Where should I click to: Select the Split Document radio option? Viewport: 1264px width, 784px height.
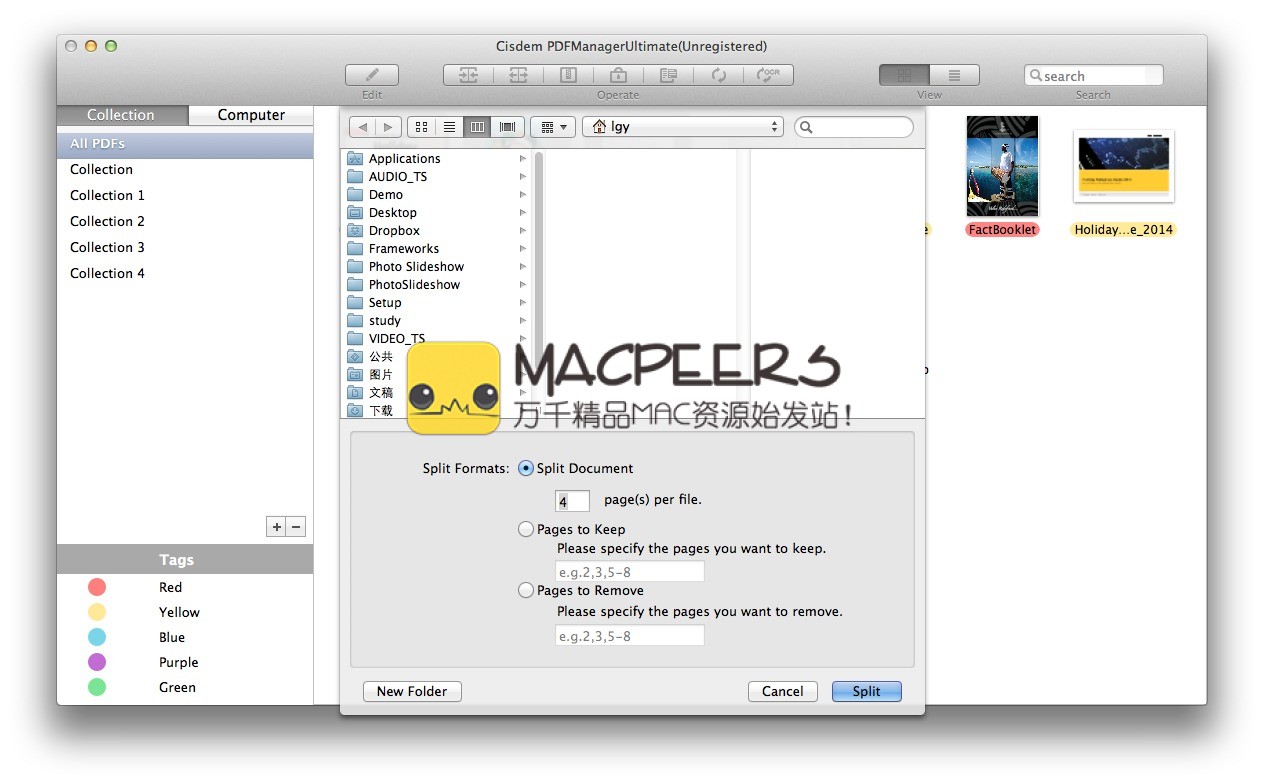[526, 468]
